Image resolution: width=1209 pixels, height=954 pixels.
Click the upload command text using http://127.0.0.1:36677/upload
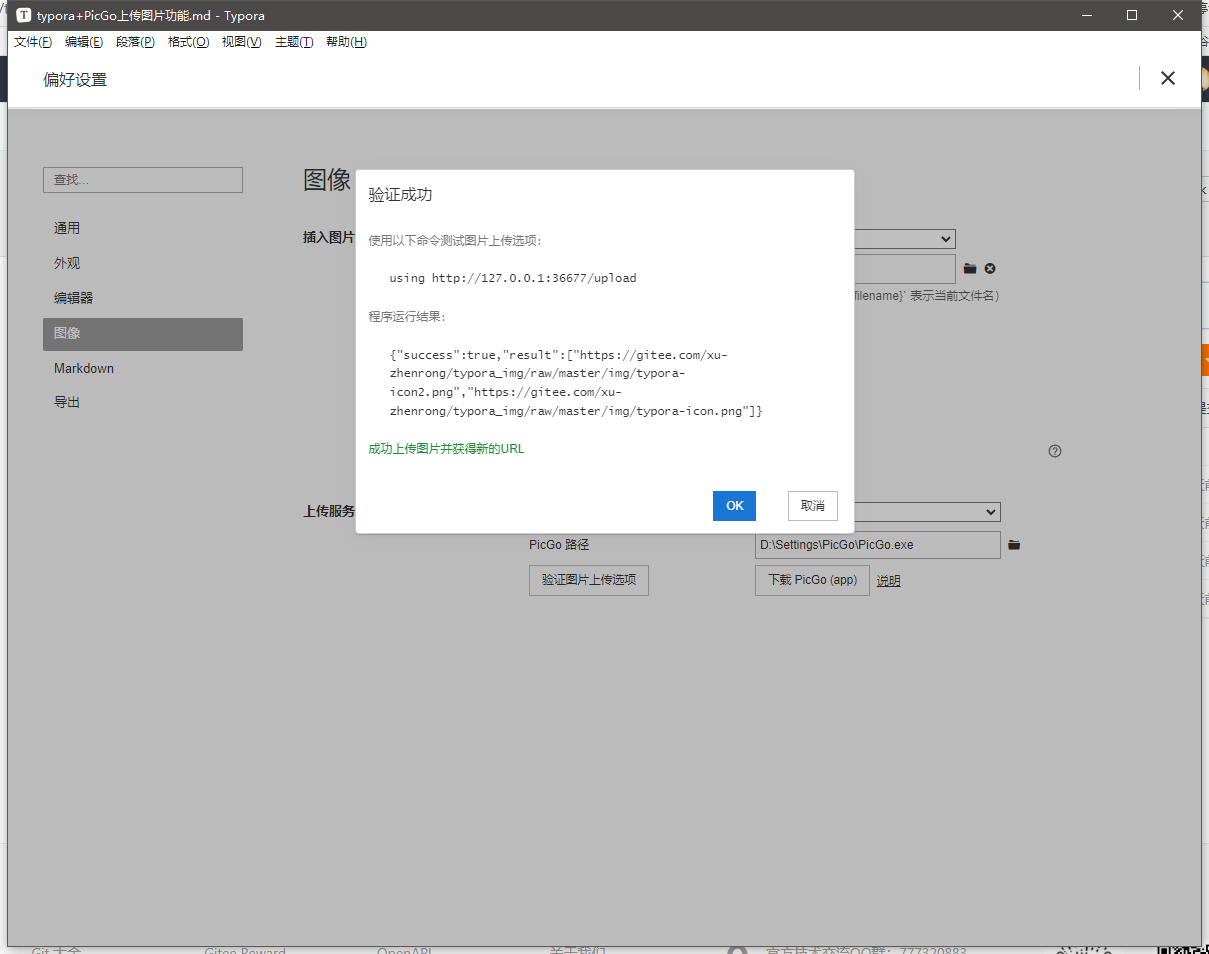513,278
